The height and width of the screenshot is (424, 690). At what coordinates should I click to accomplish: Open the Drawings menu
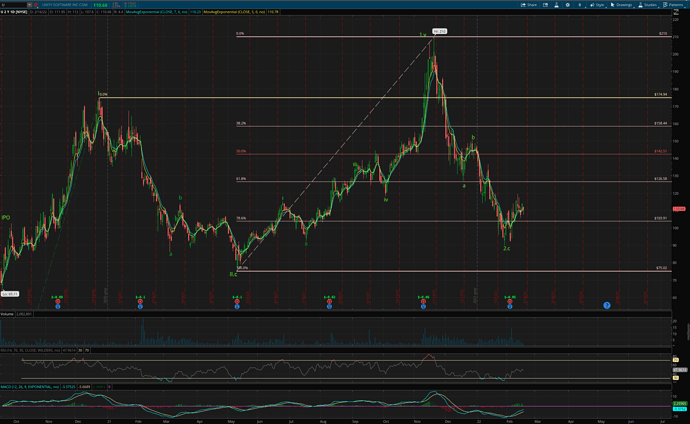pos(621,5)
